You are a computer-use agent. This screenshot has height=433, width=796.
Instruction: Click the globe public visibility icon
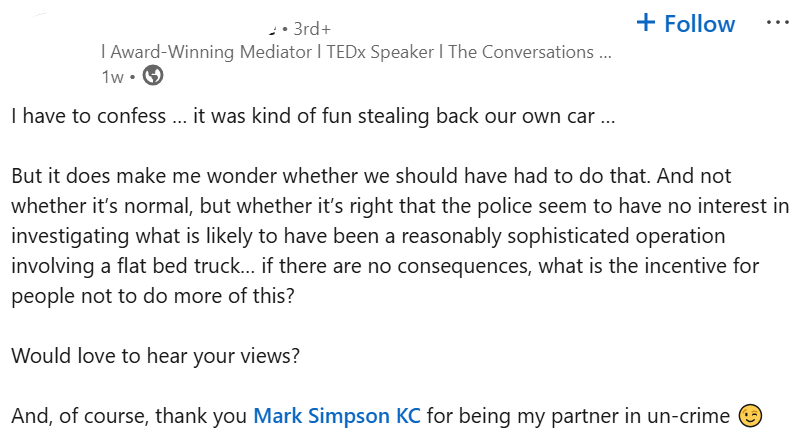click(153, 76)
